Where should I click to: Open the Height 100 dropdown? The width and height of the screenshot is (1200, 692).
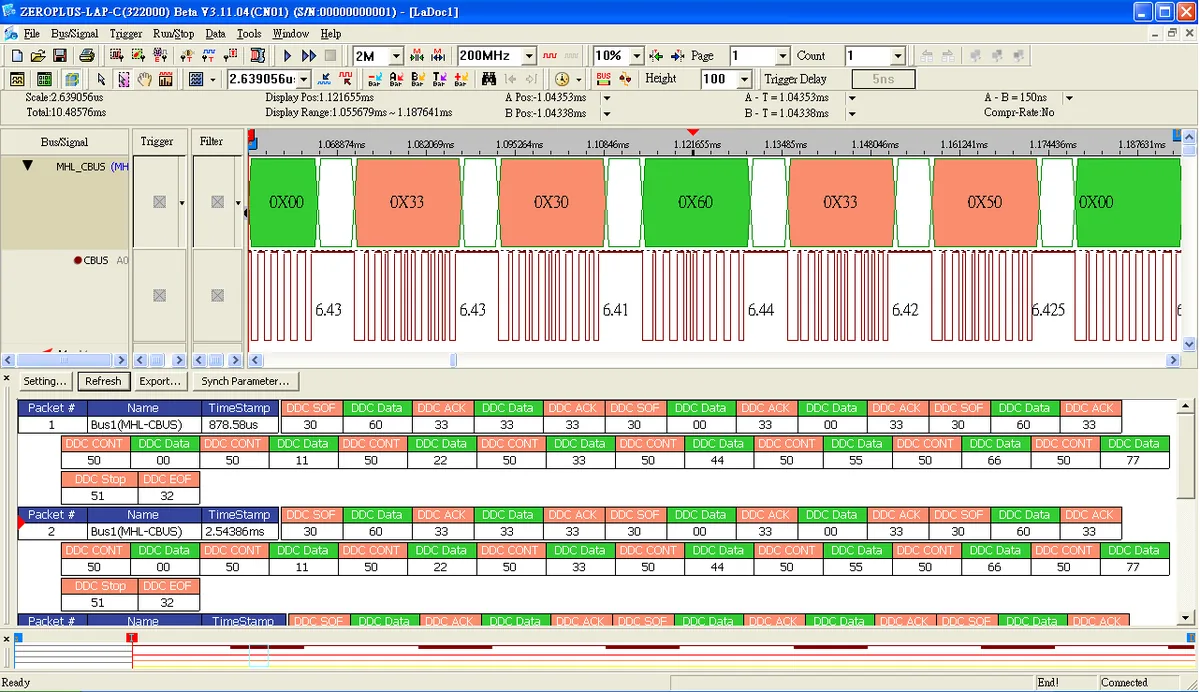(744, 78)
